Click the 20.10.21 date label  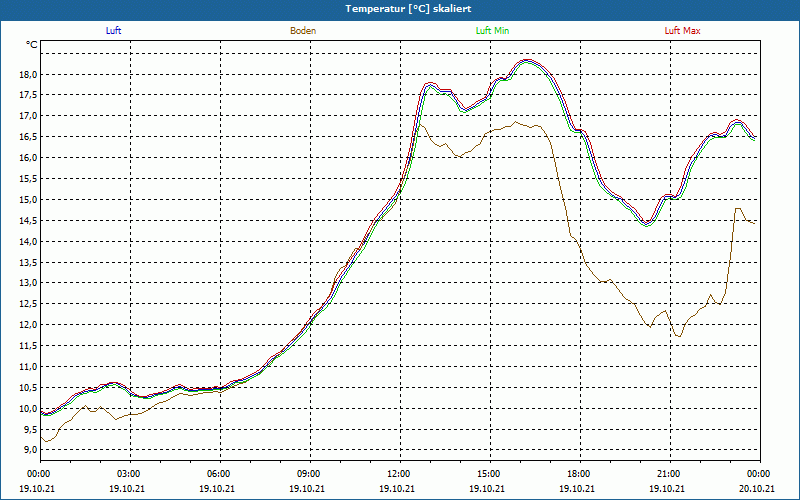point(757,488)
